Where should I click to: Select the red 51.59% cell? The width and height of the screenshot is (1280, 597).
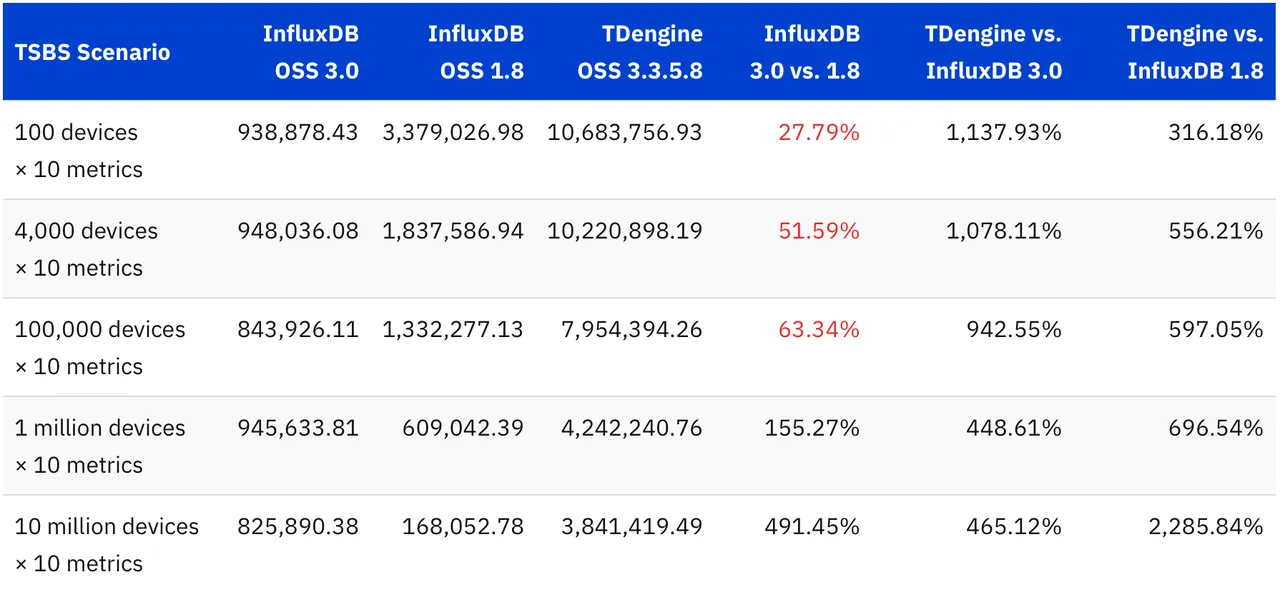[x=818, y=231]
